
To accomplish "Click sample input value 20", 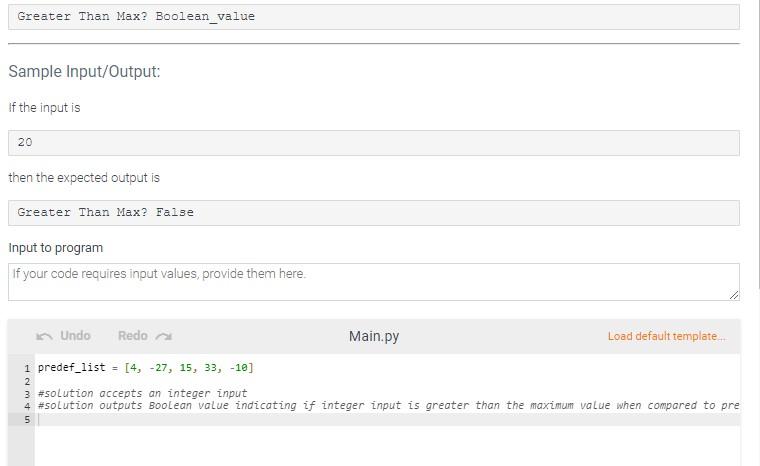I will (x=25, y=143).
